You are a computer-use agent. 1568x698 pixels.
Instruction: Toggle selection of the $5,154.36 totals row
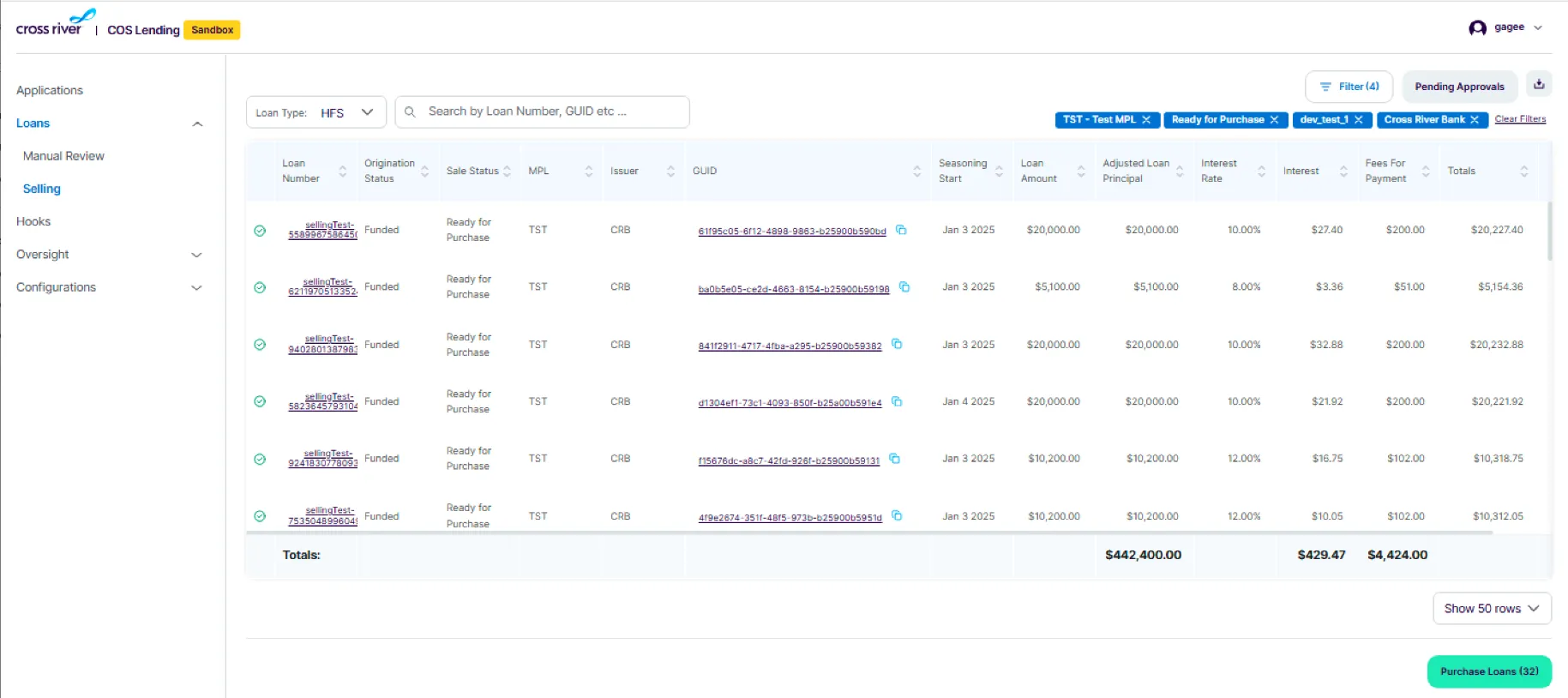[260, 288]
